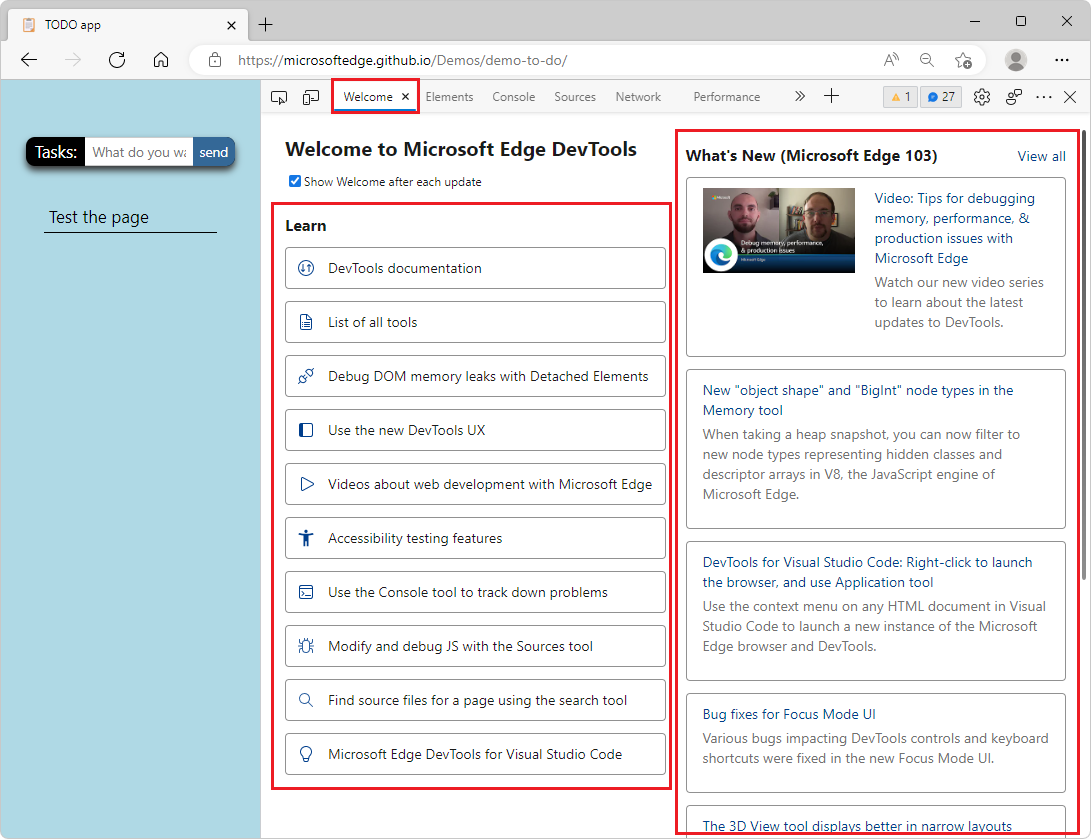
Task: Add this page to favorites
Action: 963,60
